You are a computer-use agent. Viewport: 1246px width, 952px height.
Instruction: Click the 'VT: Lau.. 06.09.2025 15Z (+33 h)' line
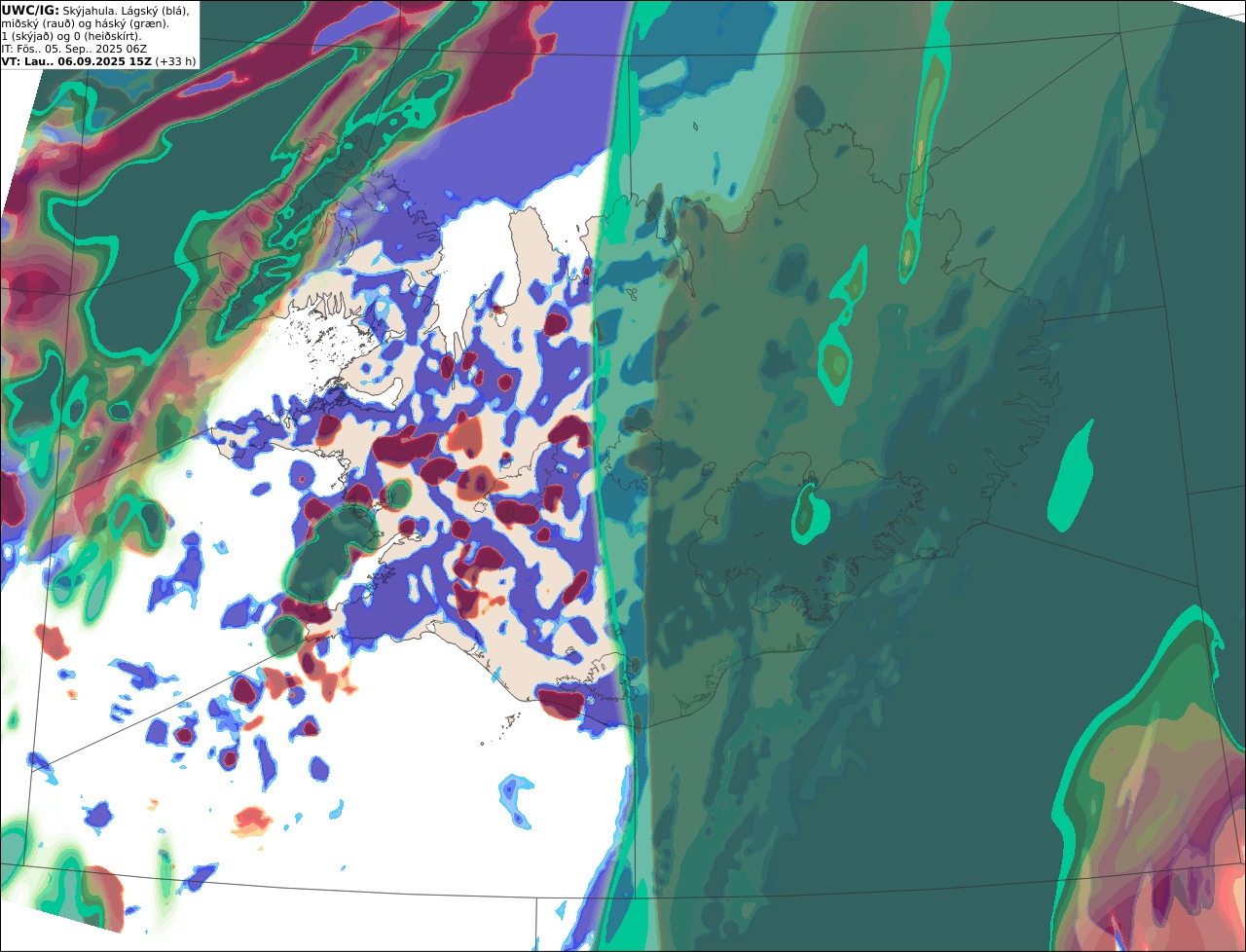[x=98, y=60]
